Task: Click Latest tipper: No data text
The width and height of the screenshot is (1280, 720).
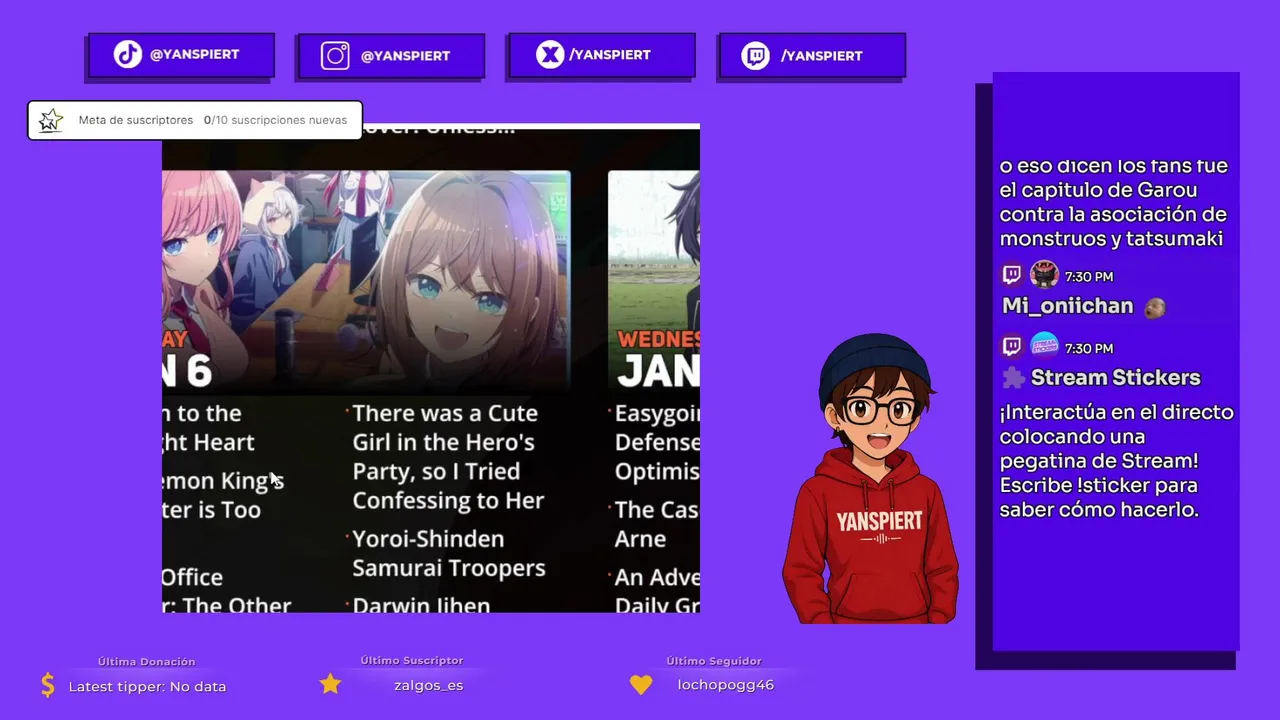Action: click(147, 686)
